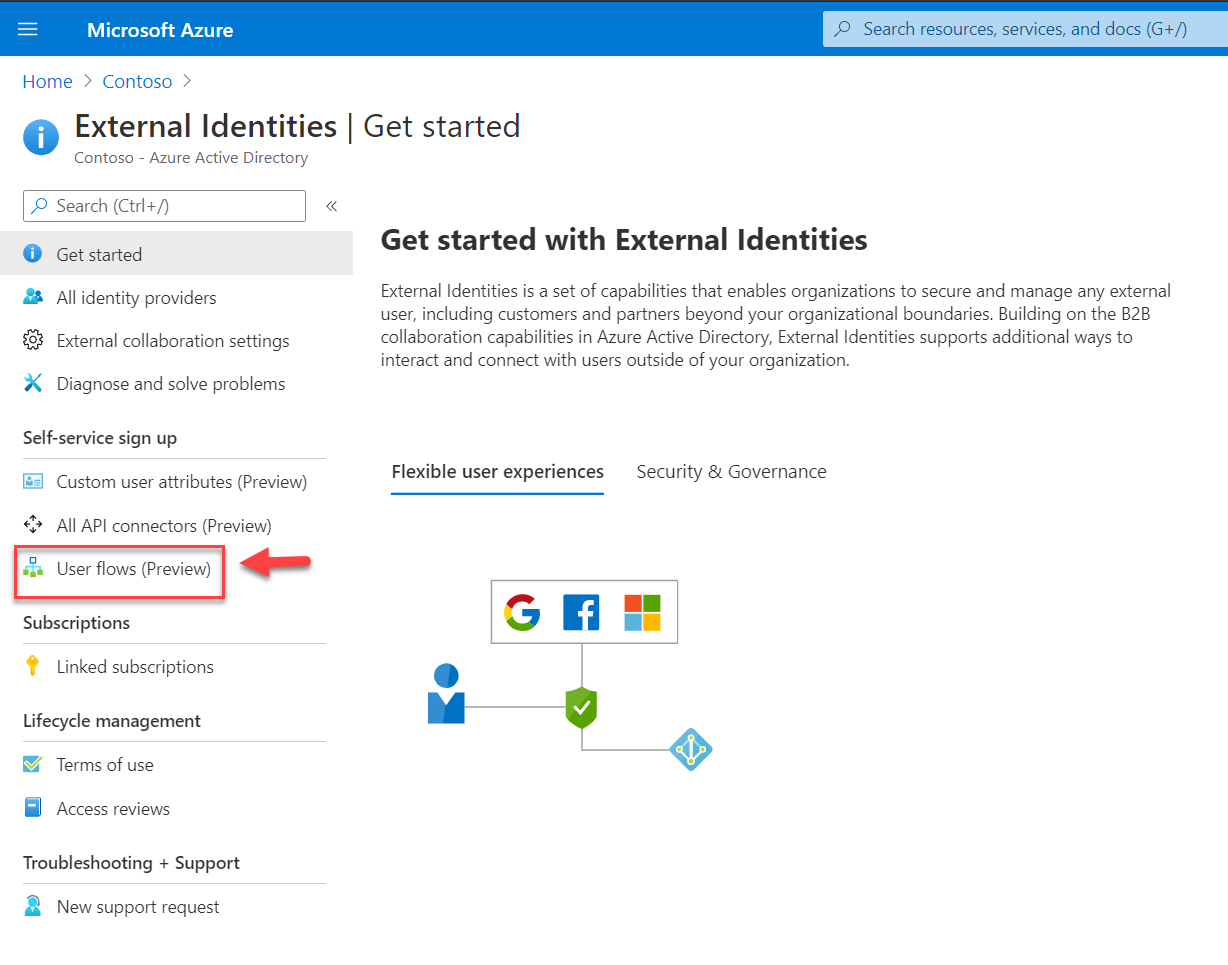Click Get started with External Identities heading

click(624, 240)
